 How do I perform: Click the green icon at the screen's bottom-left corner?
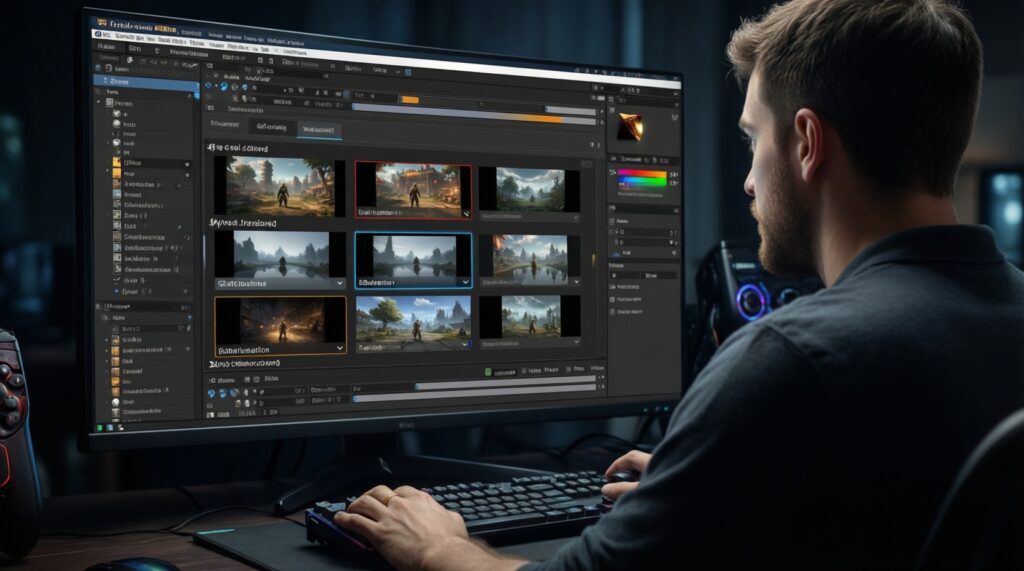(x=100, y=427)
